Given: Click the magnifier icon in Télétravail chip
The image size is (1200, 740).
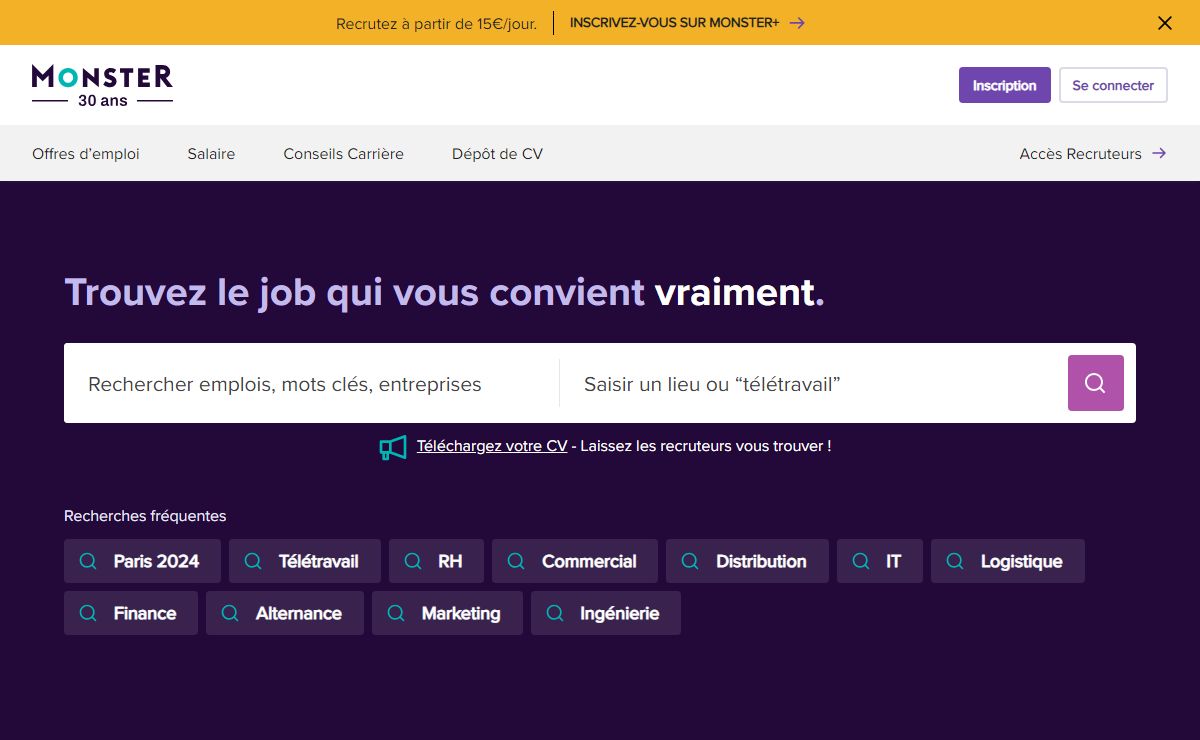Looking at the screenshot, I should click(x=253, y=561).
